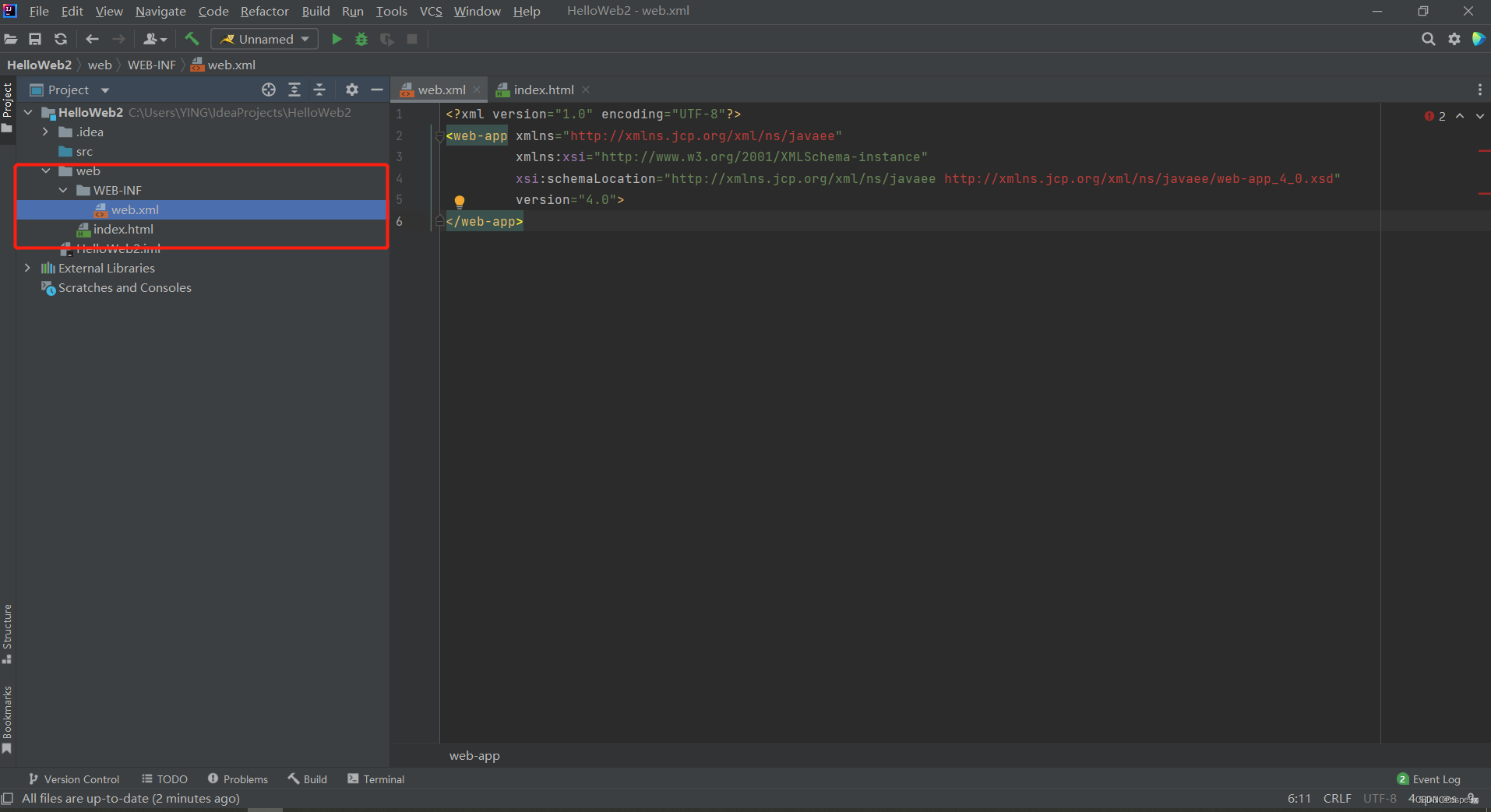The image size is (1491, 812).
Task: Open the Terminal tool window
Action: click(375, 779)
